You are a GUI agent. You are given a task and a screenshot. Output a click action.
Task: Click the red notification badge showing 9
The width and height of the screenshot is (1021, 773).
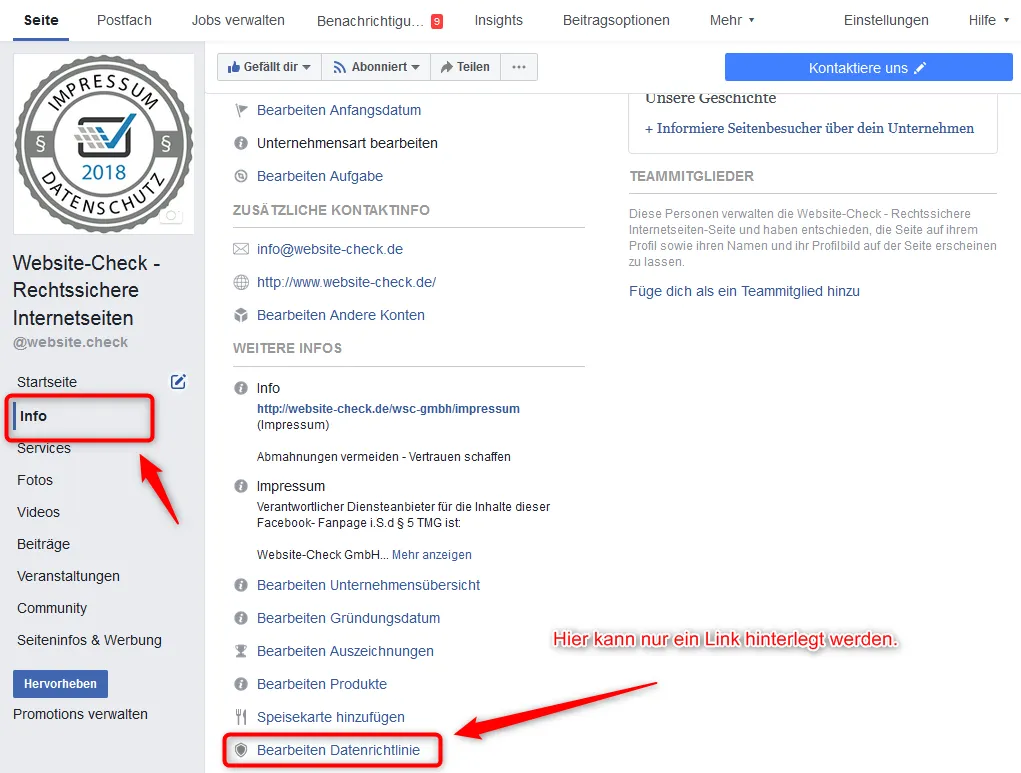coord(437,19)
